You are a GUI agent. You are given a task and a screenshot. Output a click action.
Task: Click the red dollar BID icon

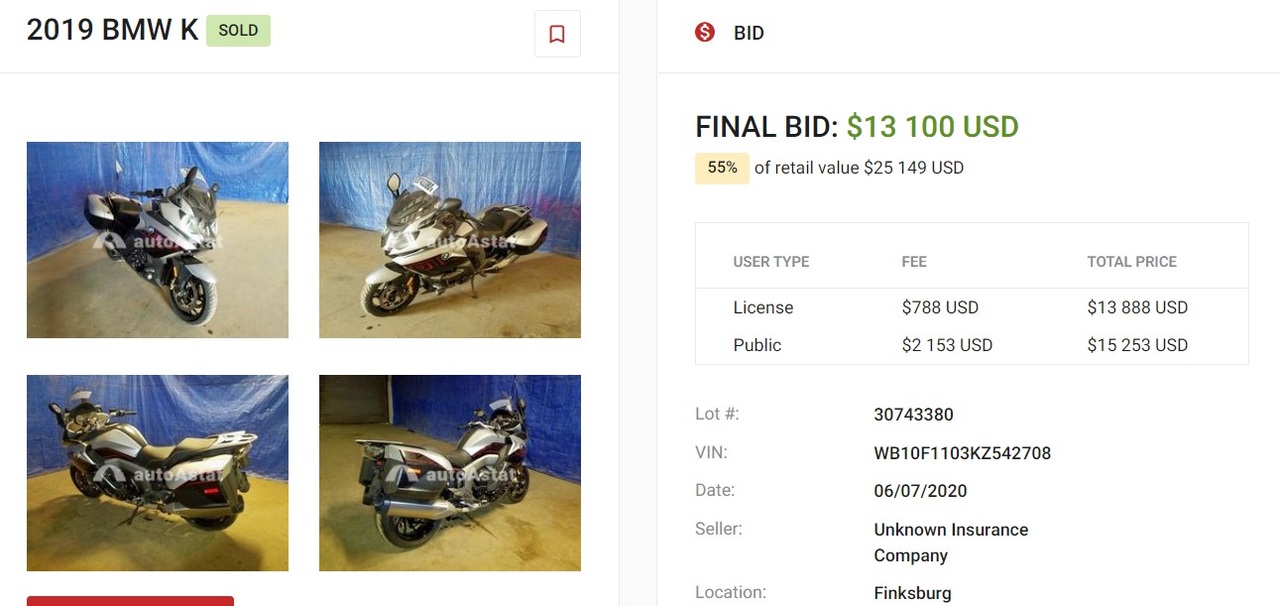coord(705,32)
